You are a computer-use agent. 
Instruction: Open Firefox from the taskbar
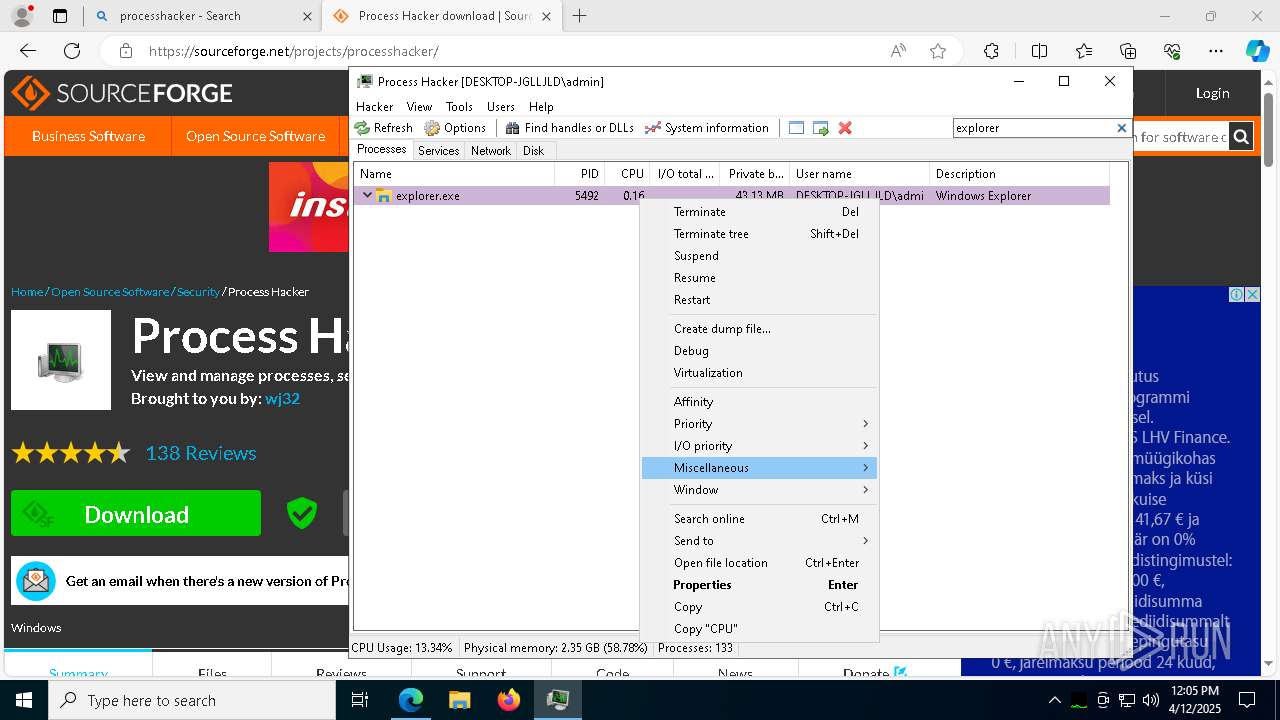509,700
